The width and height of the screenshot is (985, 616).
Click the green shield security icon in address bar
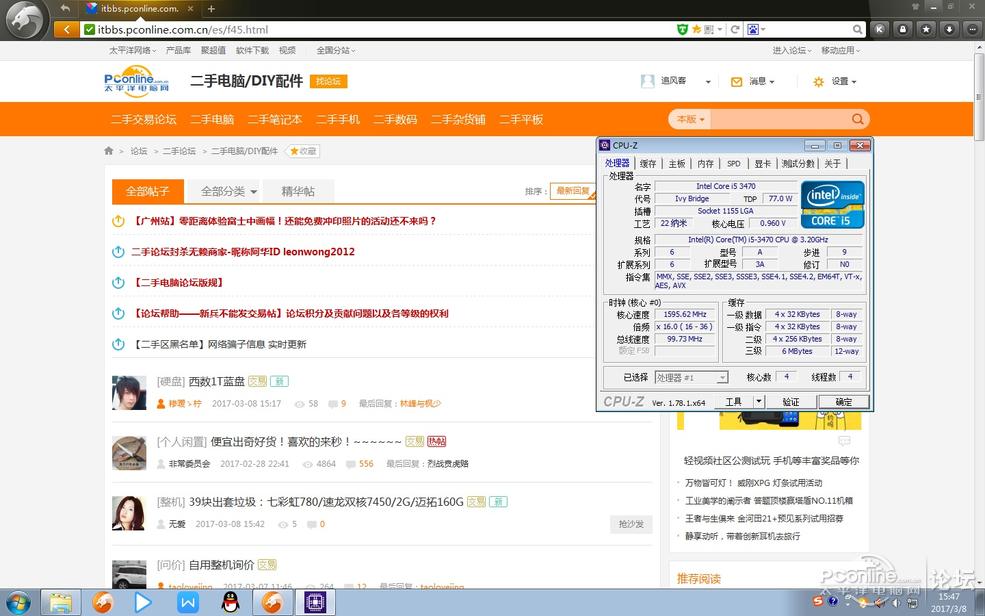(x=682, y=30)
